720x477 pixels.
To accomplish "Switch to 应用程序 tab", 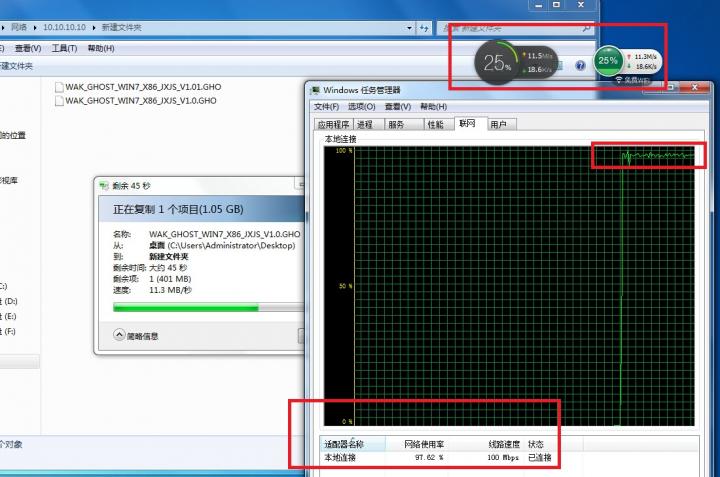I will pos(333,124).
